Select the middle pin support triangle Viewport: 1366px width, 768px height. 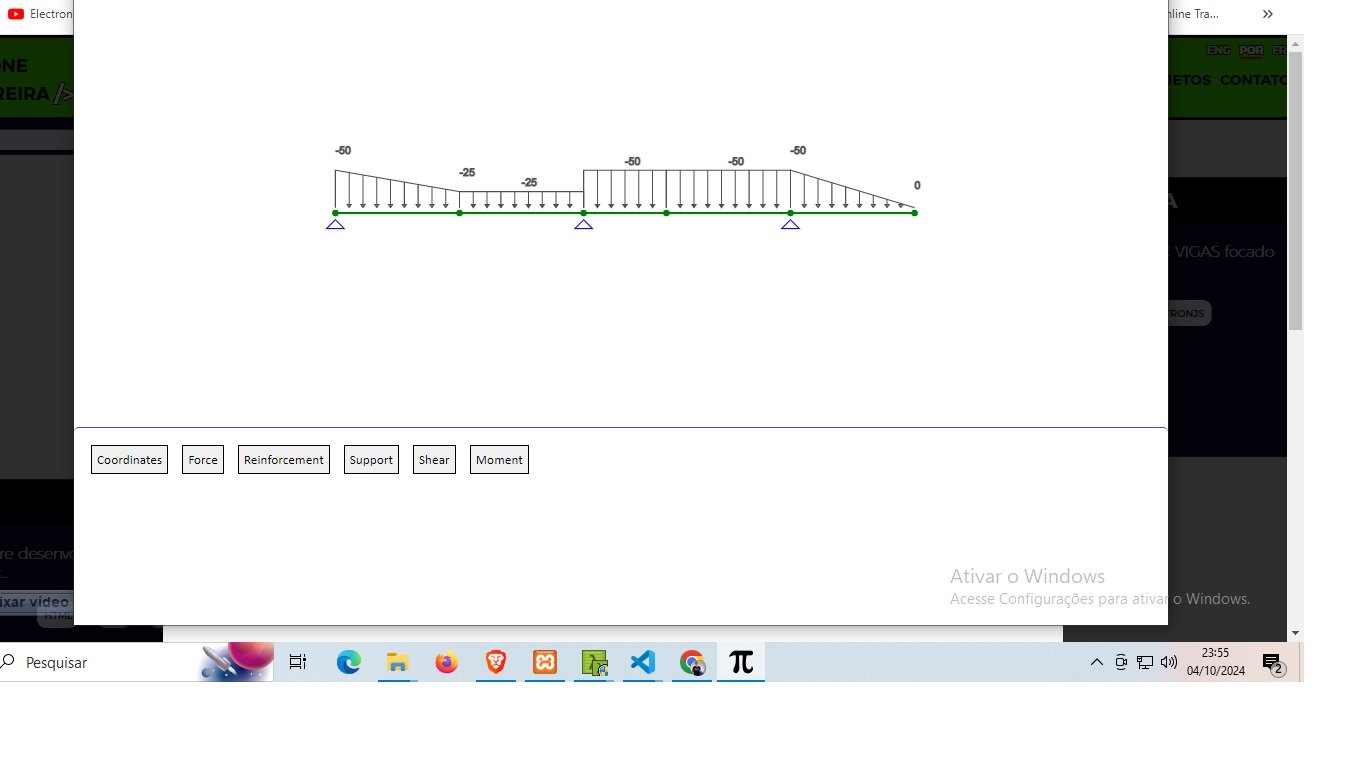click(583, 224)
